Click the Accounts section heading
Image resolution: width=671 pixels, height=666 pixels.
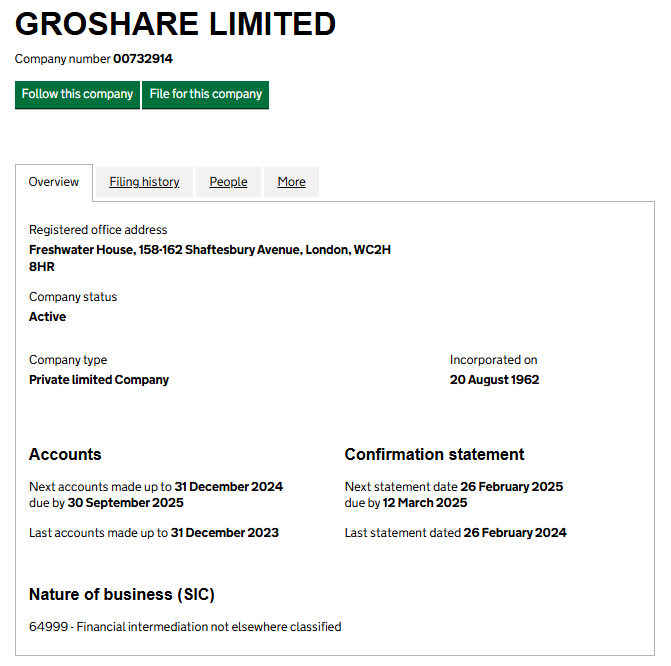coord(65,454)
